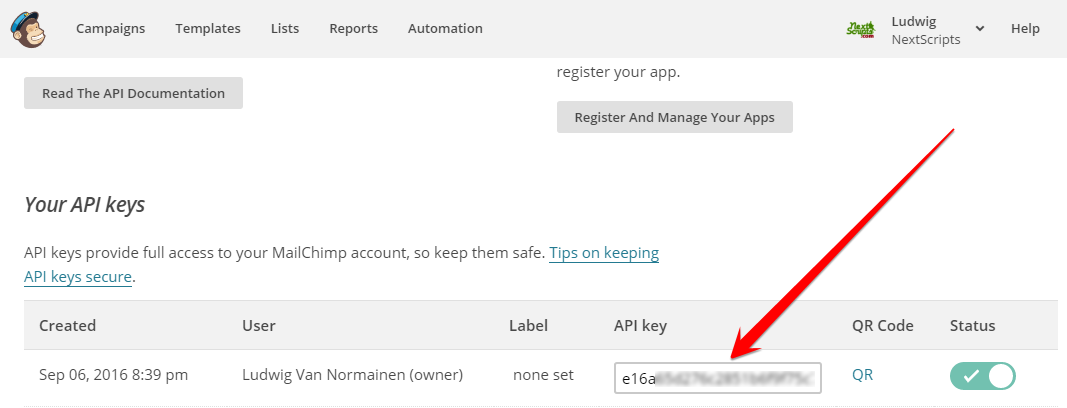Click the Created column header
Image resolution: width=1067 pixels, height=408 pixels.
[67, 326]
